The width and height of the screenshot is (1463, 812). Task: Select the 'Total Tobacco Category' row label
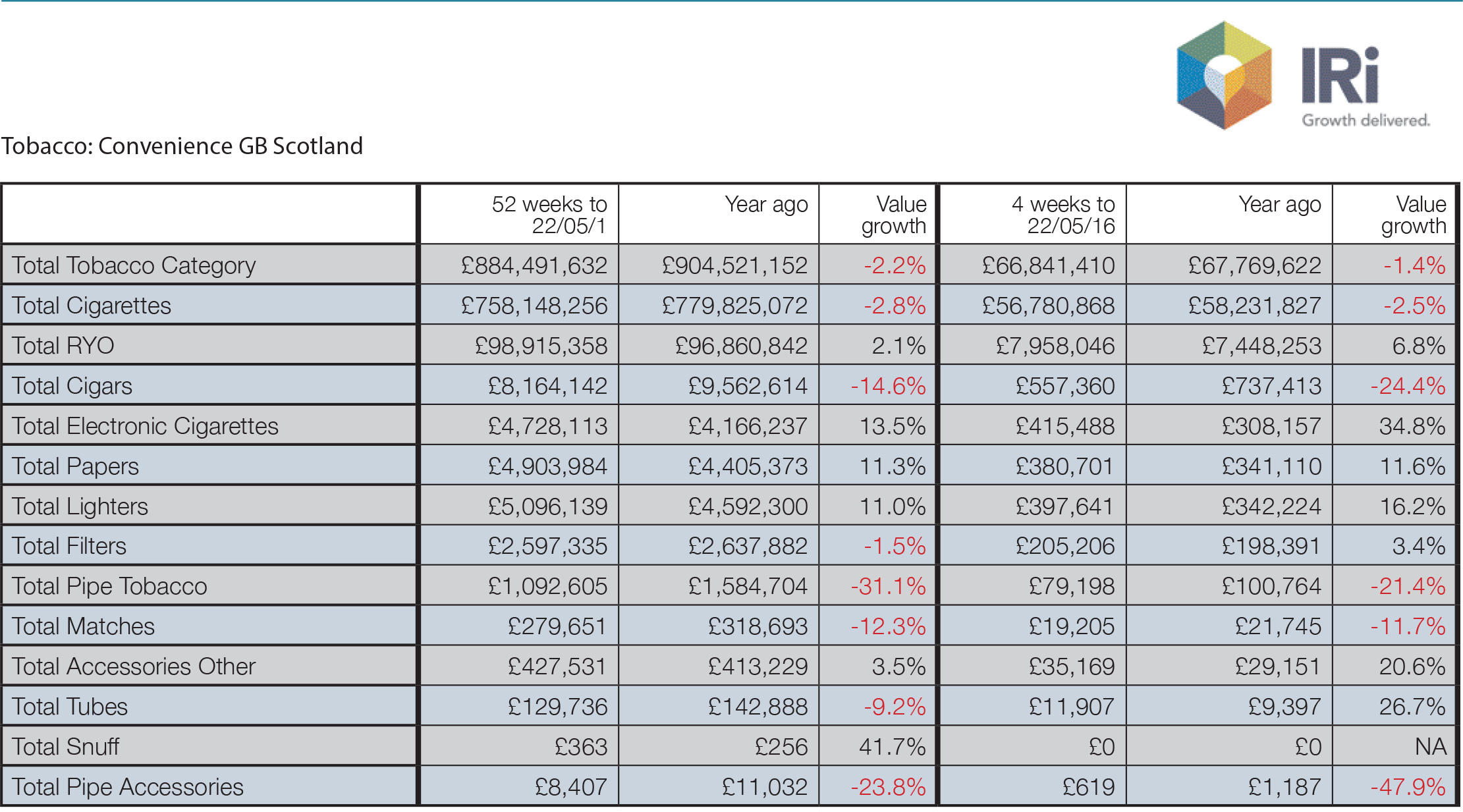pyautogui.click(x=134, y=265)
